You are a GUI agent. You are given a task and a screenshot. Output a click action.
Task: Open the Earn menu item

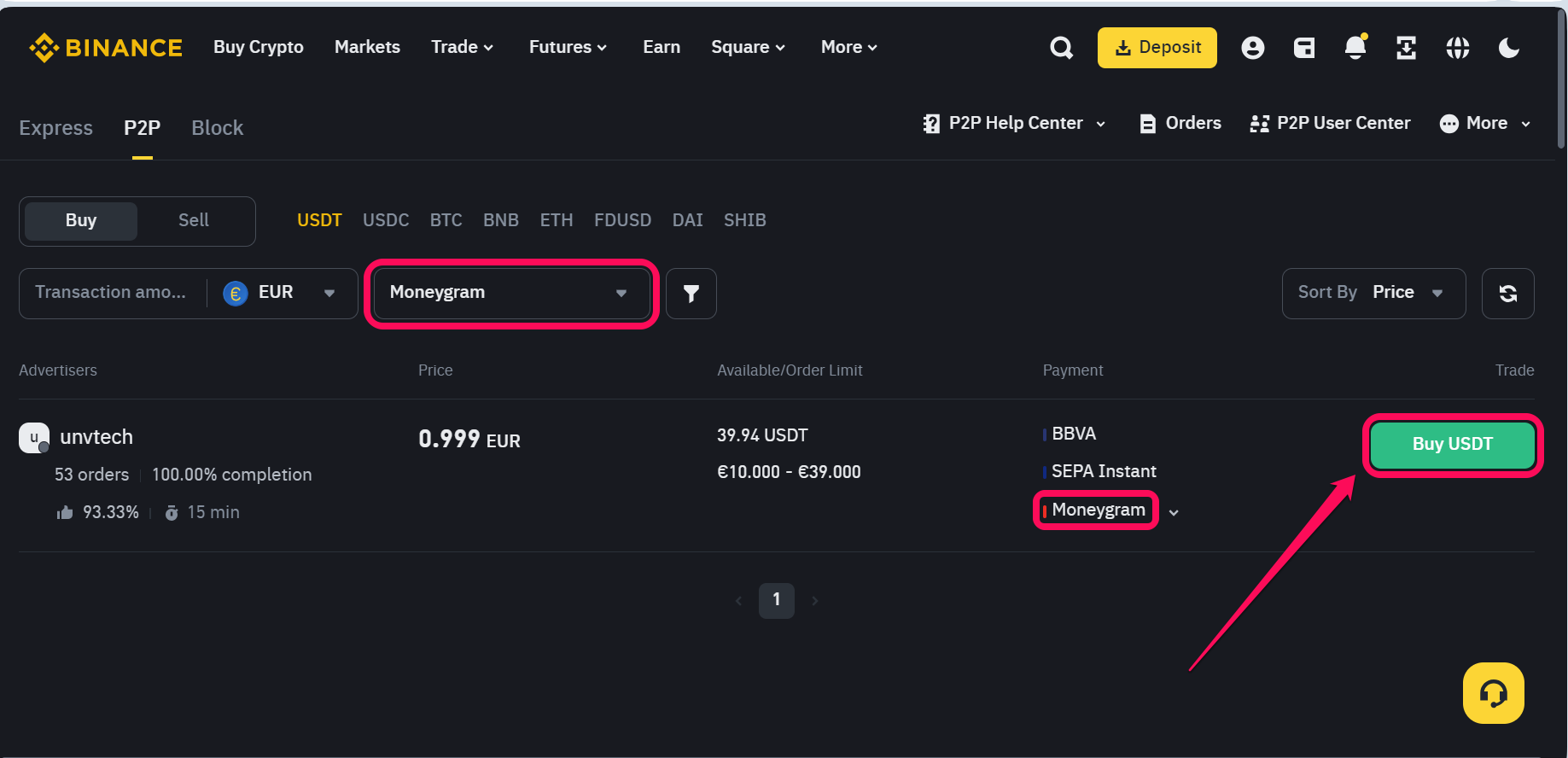tap(662, 48)
